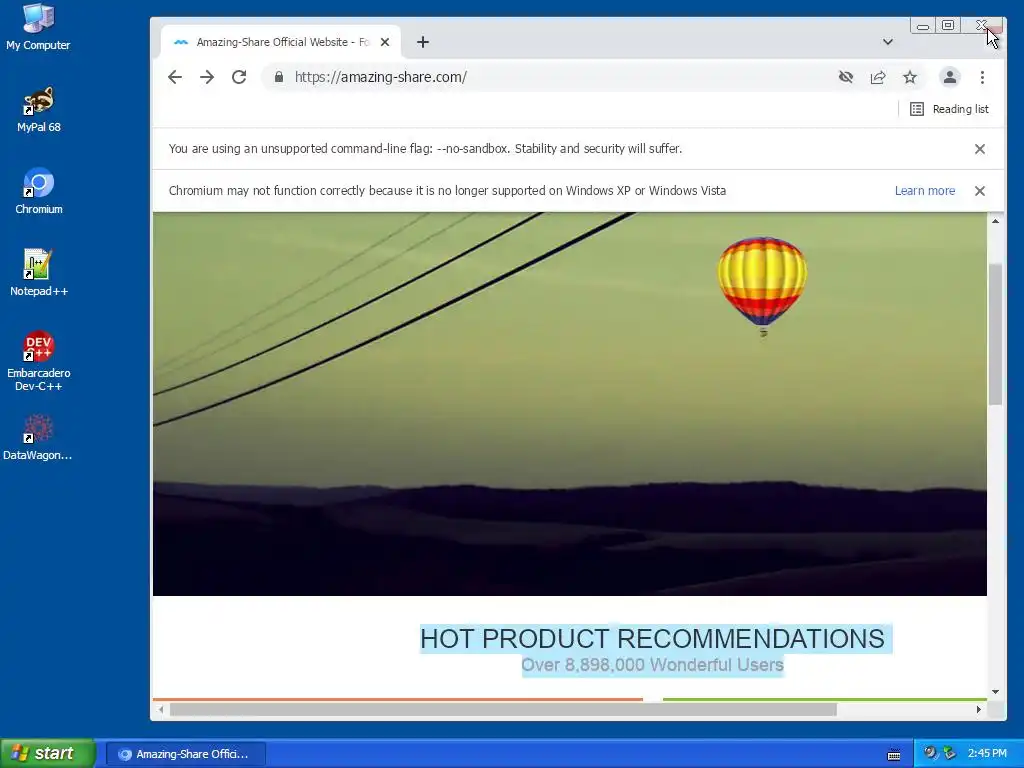1024x768 pixels.
Task: Click the scroll-down arrow of the page
Action: pos(995,692)
